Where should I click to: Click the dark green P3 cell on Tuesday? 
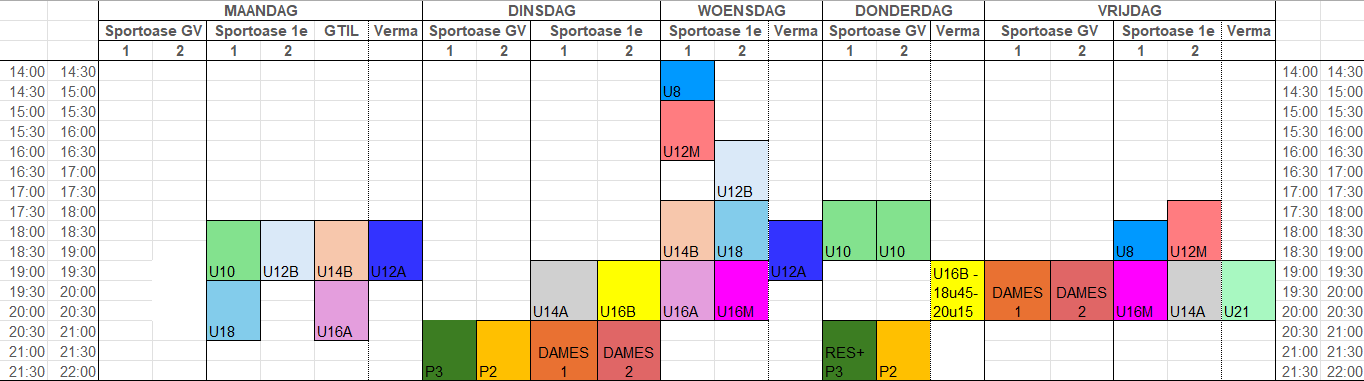(x=449, y=351)
